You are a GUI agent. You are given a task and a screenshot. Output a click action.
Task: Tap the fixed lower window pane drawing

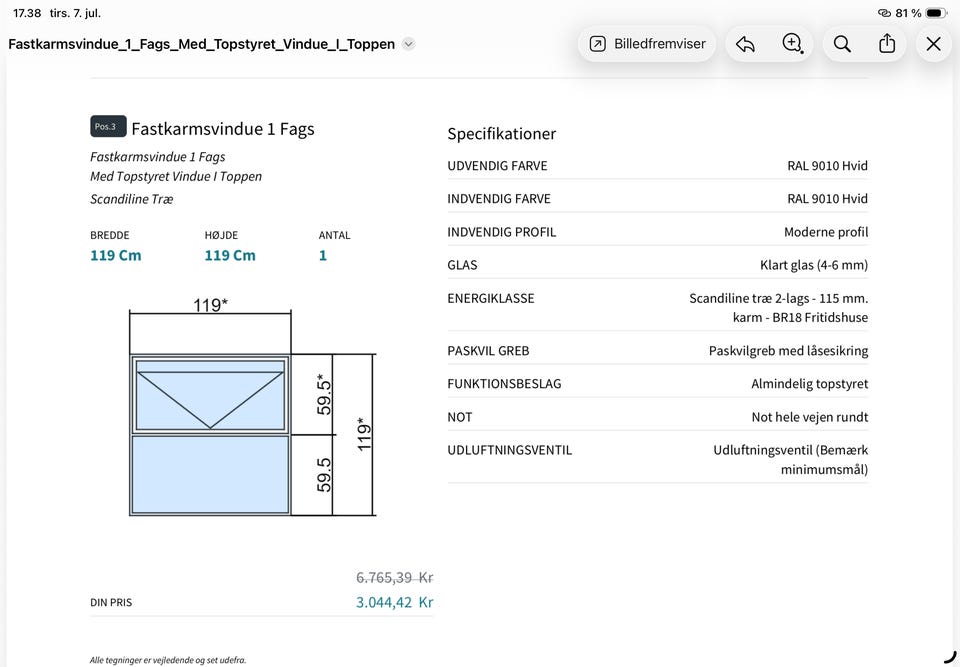(x=210, y=475)
